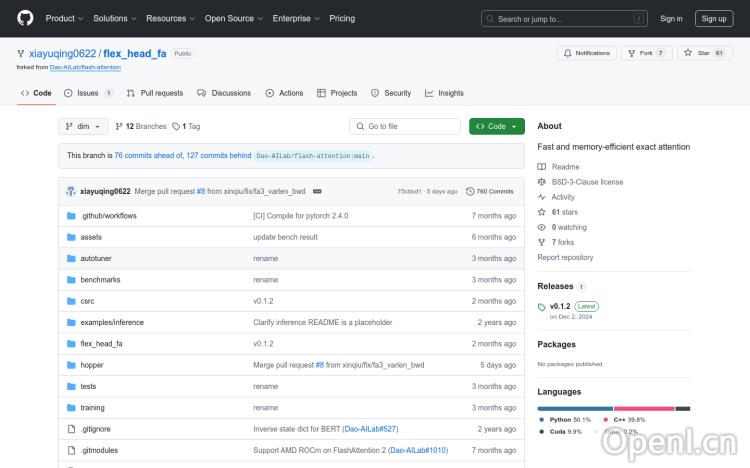Go to the Actions tab
Viewport: 750px width, 468px height.
click(x=284, y=93)
